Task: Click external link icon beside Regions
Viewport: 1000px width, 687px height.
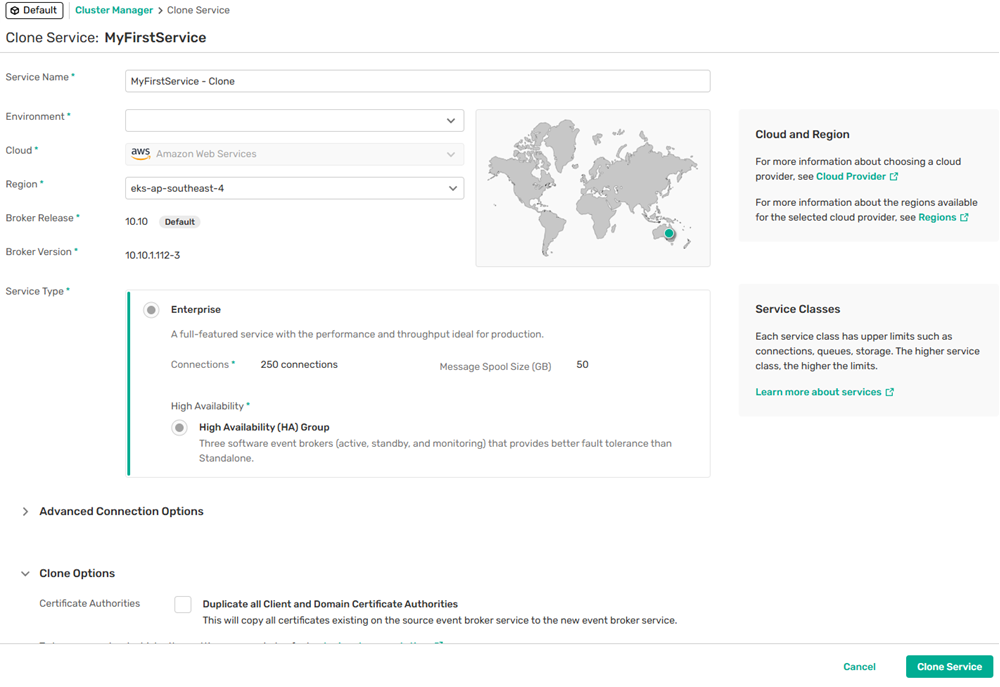Action: coord(964,217)
